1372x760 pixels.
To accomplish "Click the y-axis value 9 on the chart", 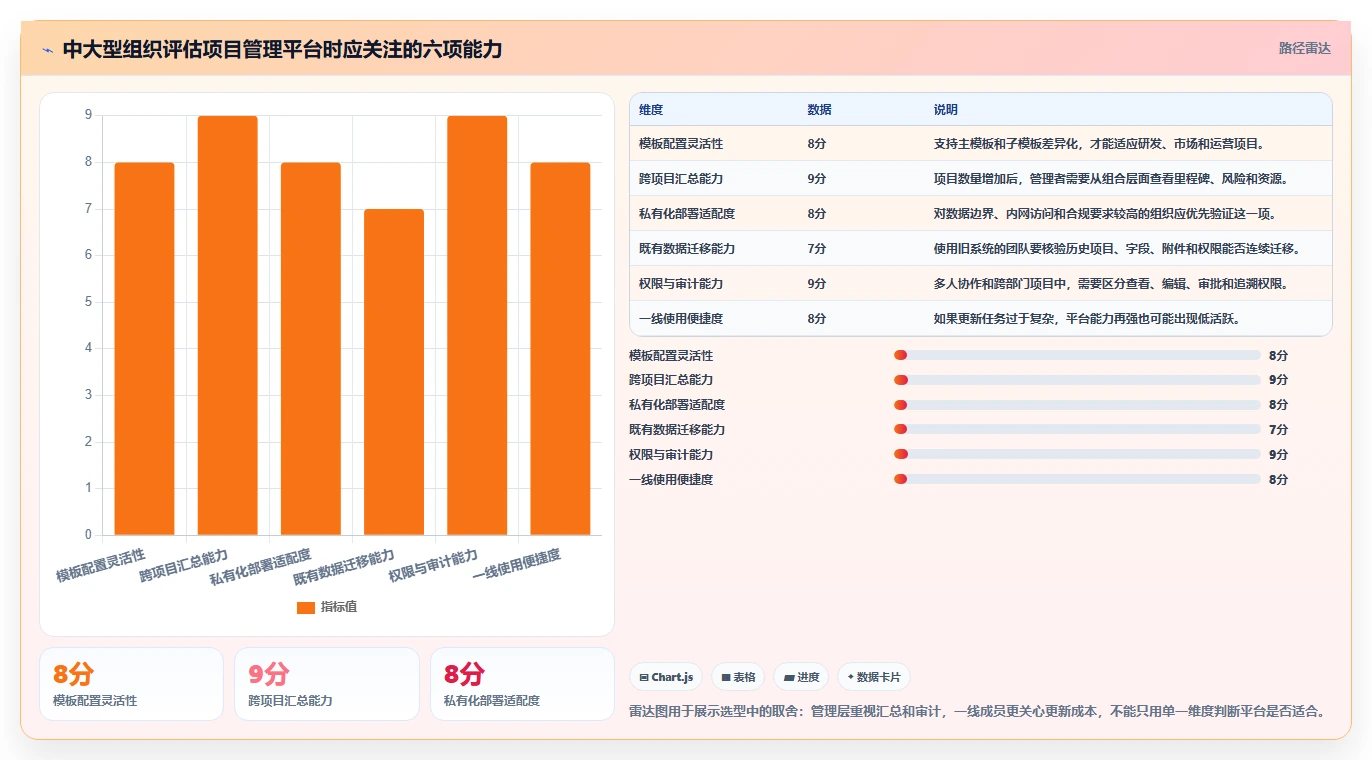I will pyautogui.click(x=88, y=115).
